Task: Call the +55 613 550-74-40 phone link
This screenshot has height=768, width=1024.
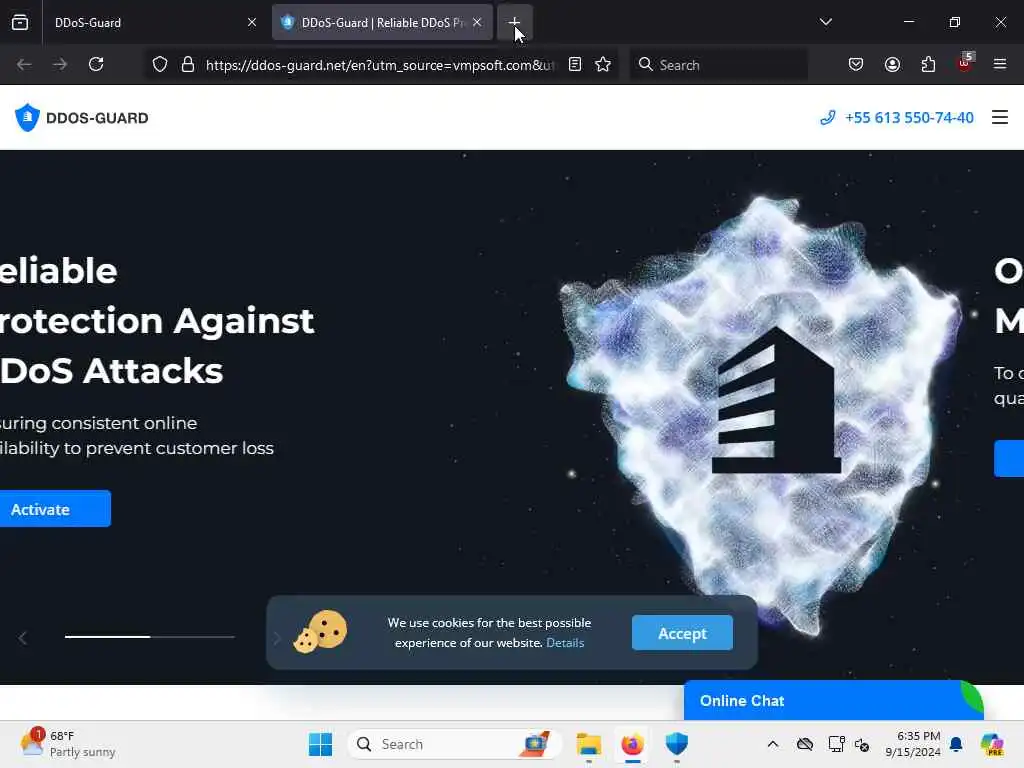Action: tap(897, 118)
